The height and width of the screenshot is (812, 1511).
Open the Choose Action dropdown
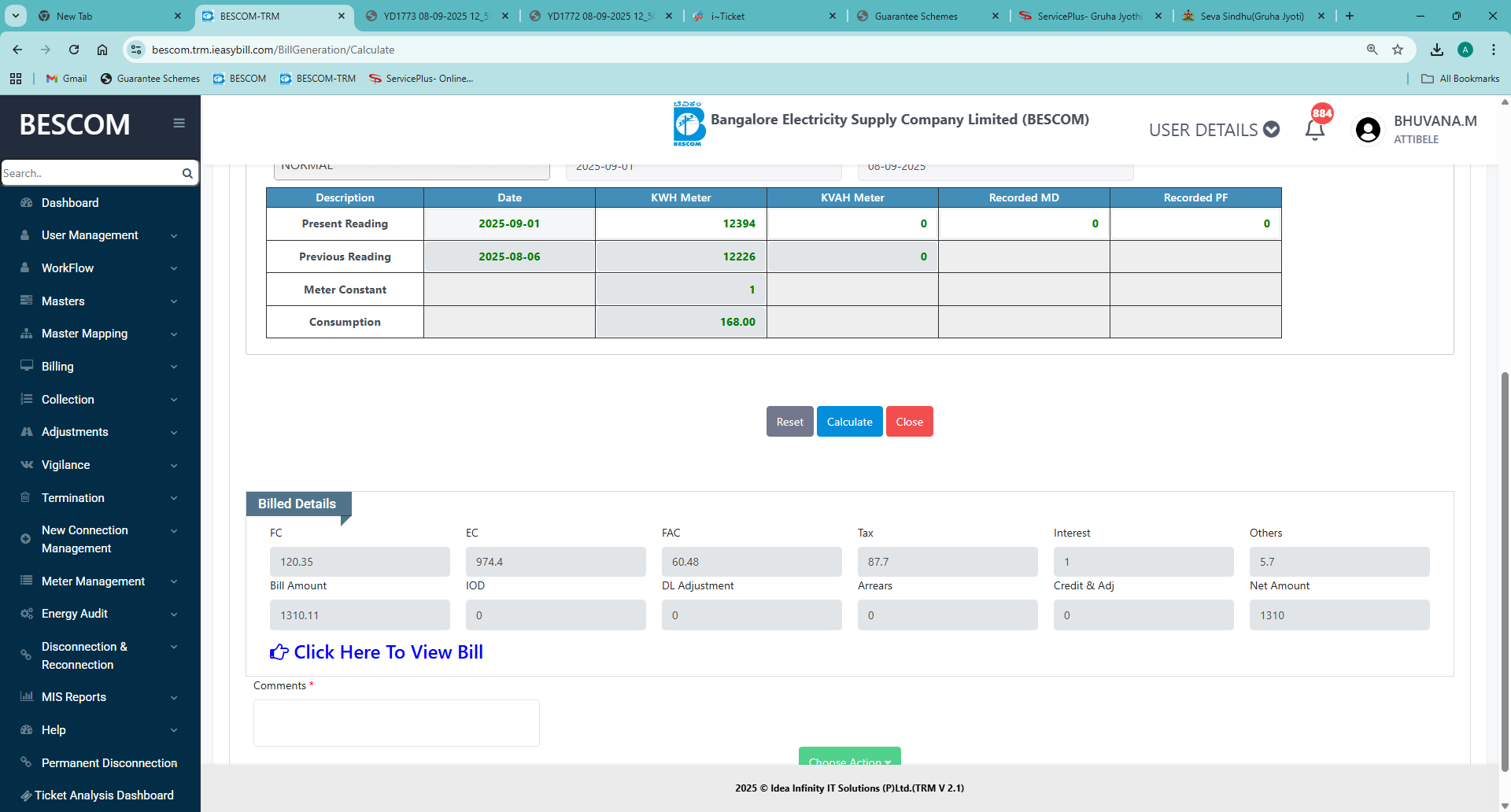pos(849,758)
